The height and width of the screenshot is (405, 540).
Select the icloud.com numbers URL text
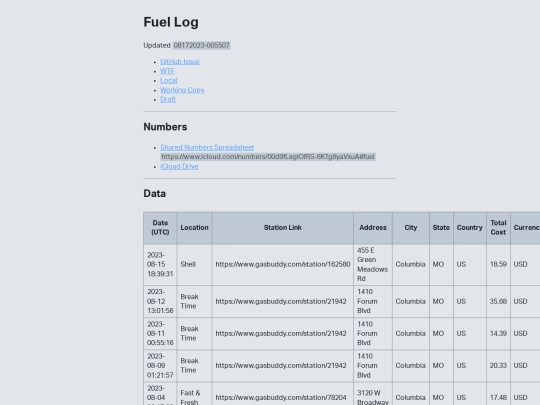pyautogui.click(x=268, y=157)
